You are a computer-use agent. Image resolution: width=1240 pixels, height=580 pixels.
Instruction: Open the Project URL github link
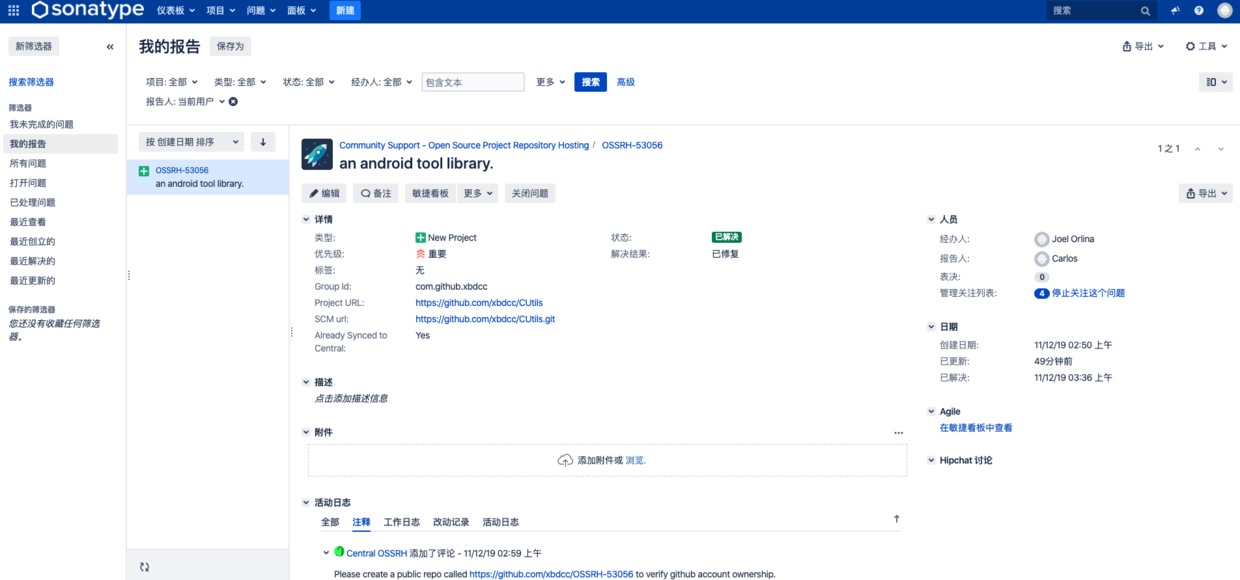479,303
